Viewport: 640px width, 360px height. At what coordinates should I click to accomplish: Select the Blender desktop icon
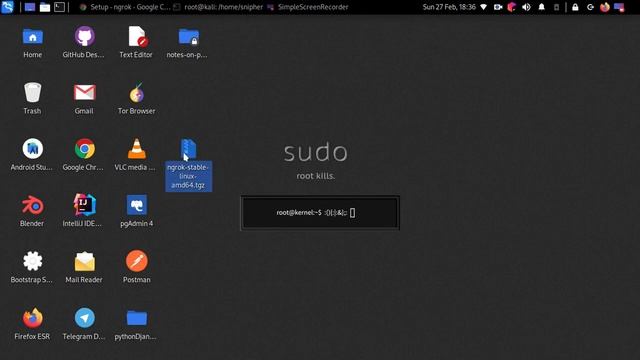click(x=32, y=211)
